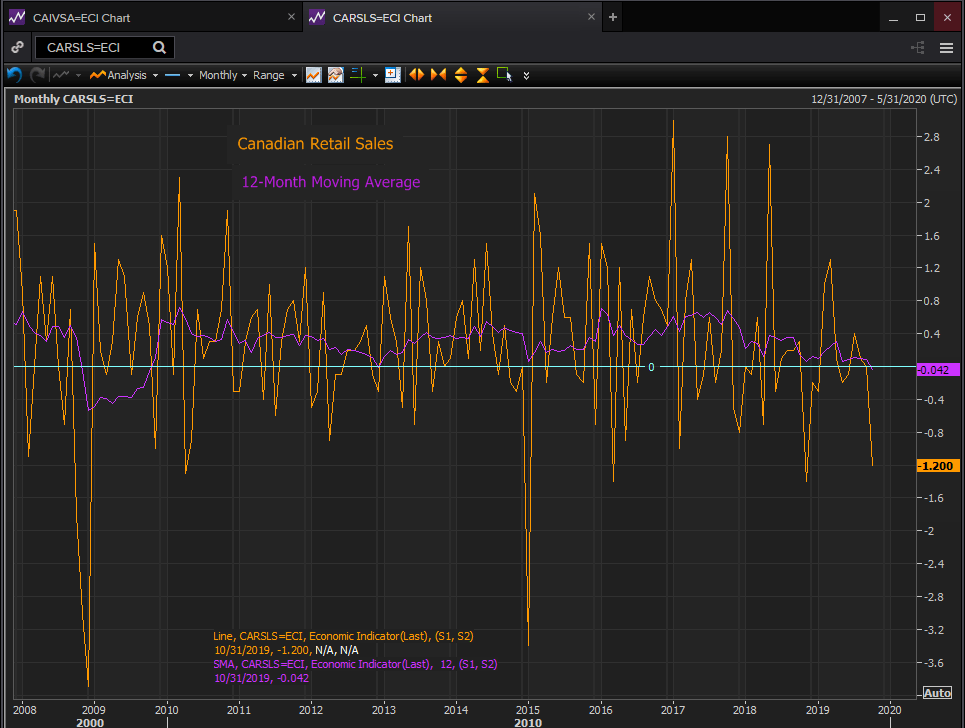This screenshot has width=965, height=728.
Task: Click the 12-Month Moving Average label
Action: (330, 182)
